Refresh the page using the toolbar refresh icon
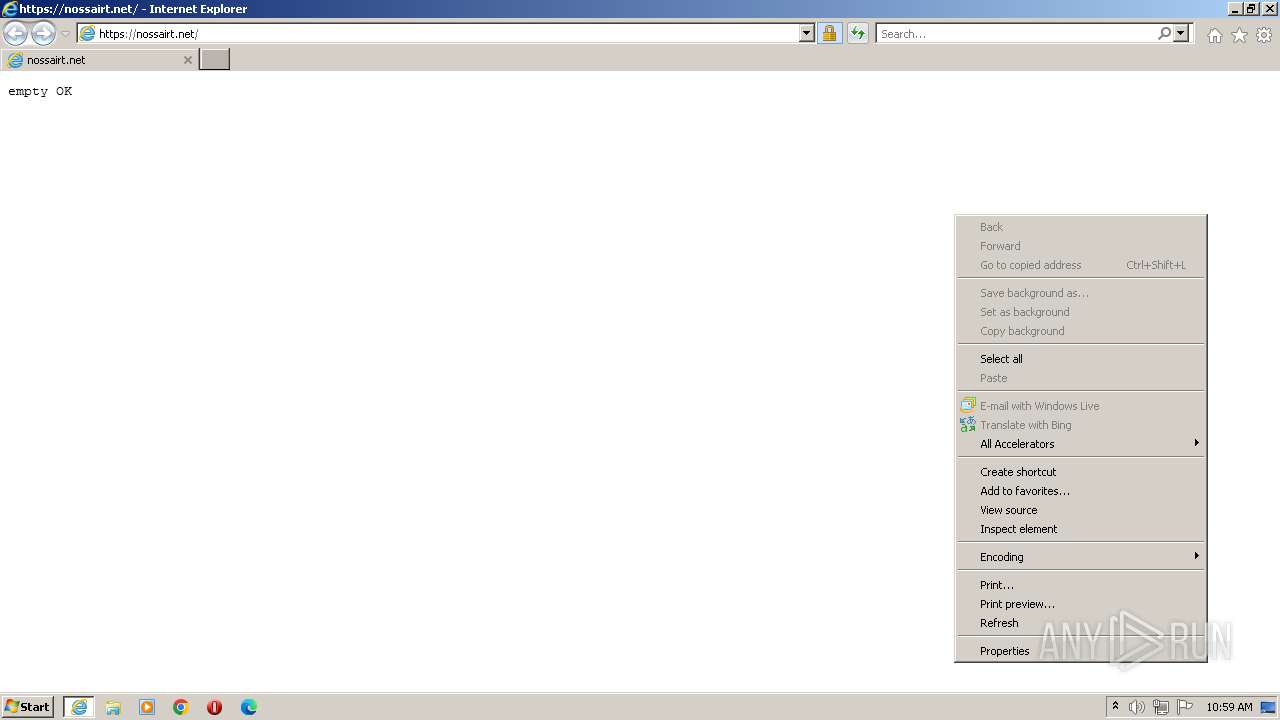Viewport: 1280px width, 720px height. point(858,34)
